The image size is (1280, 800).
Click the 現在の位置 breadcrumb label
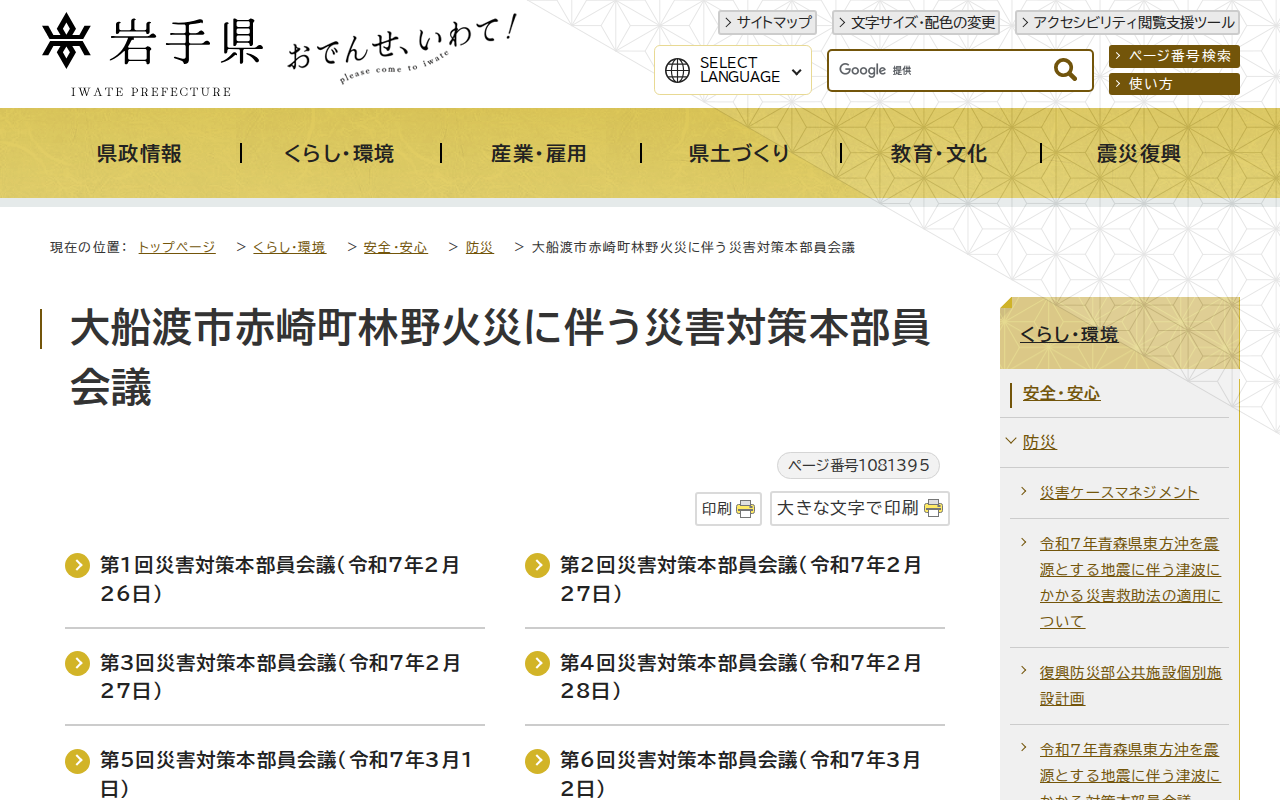pyautogui.click(x=87, y=247)
